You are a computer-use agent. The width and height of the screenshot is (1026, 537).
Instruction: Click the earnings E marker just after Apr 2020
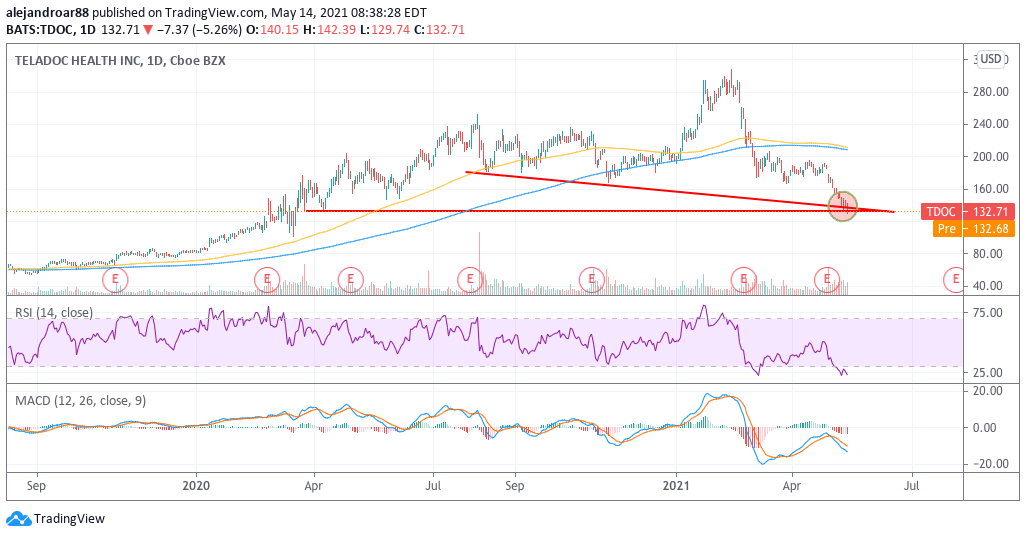pyautogui.click(x=350, y=279)
